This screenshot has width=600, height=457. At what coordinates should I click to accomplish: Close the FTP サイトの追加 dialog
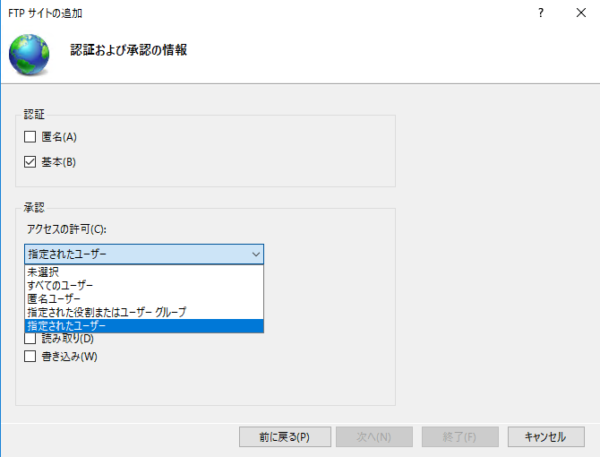tap(581, 13)
